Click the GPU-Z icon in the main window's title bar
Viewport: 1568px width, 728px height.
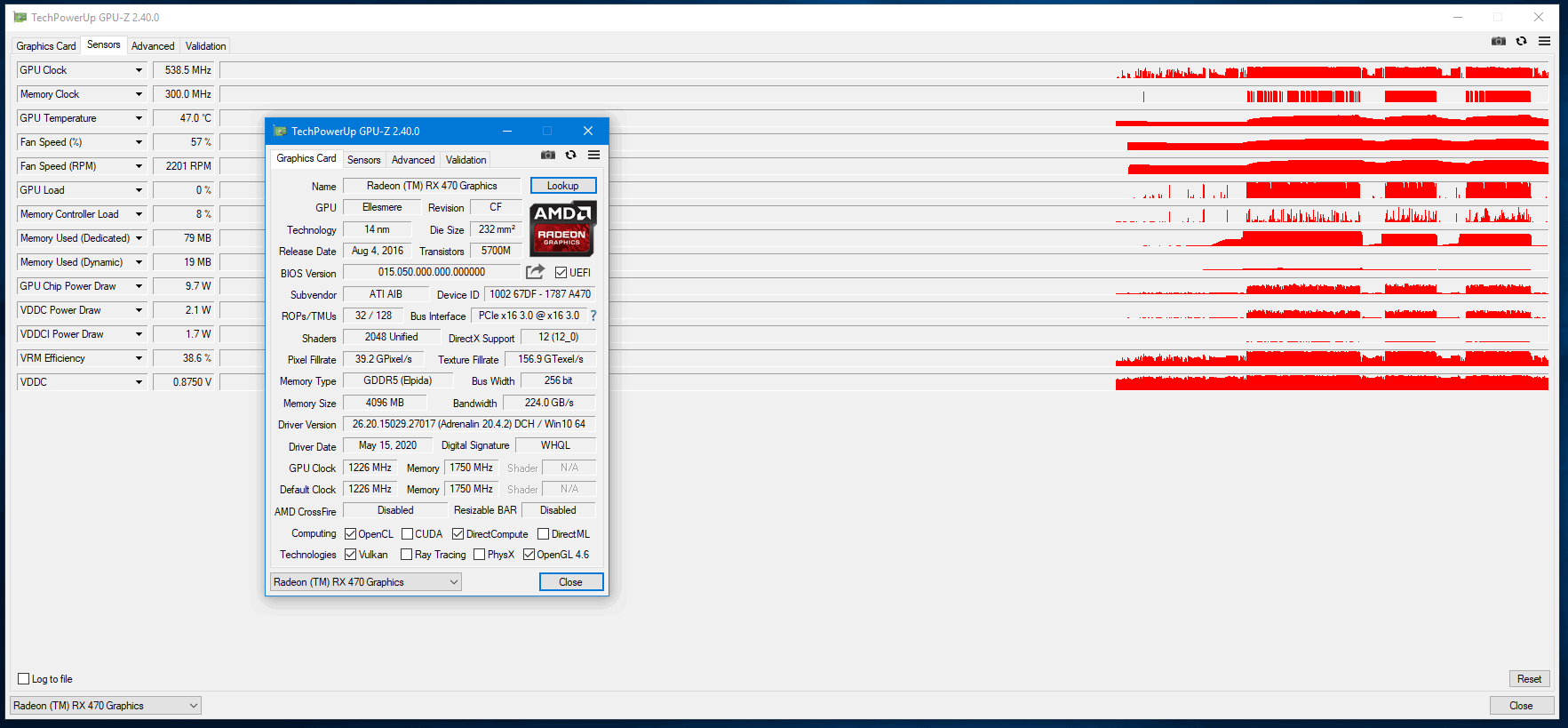(20, 17)
